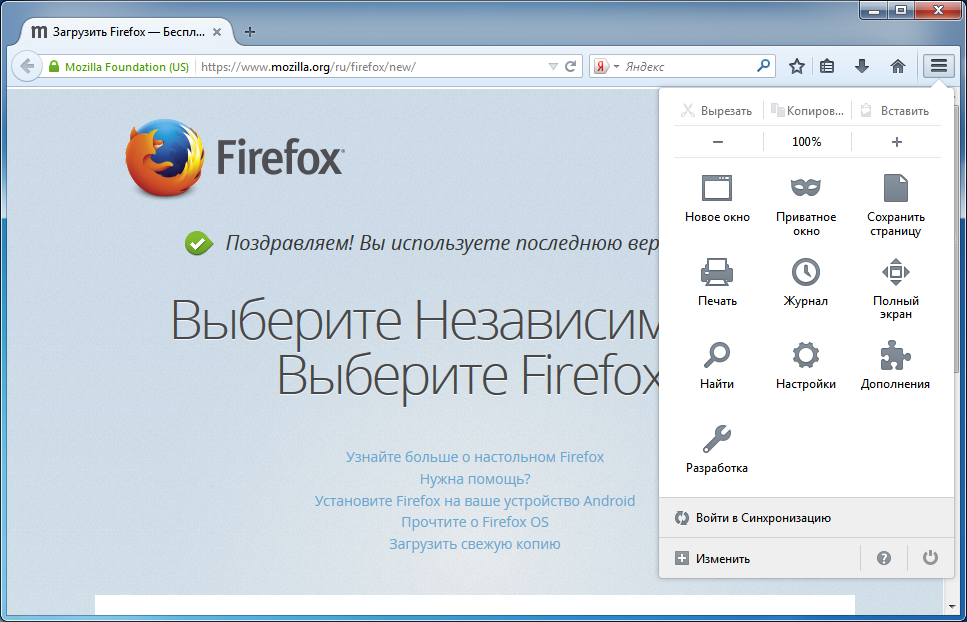Open the Downloads arrow icon
This screenshot has height=622, width=967.
(862, 66)
